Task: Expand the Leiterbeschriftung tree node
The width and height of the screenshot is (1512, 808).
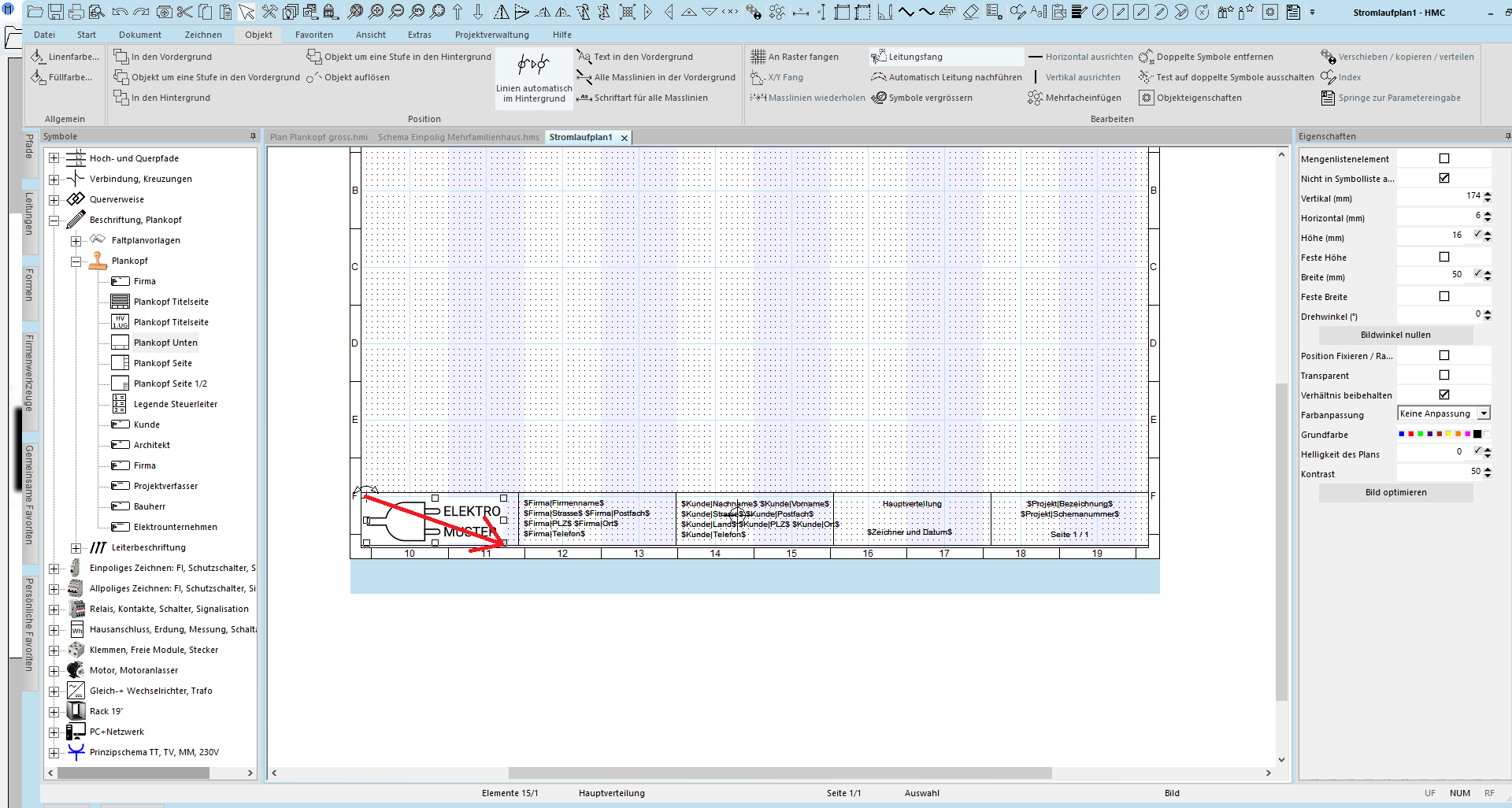Action: tap(76, 548)
